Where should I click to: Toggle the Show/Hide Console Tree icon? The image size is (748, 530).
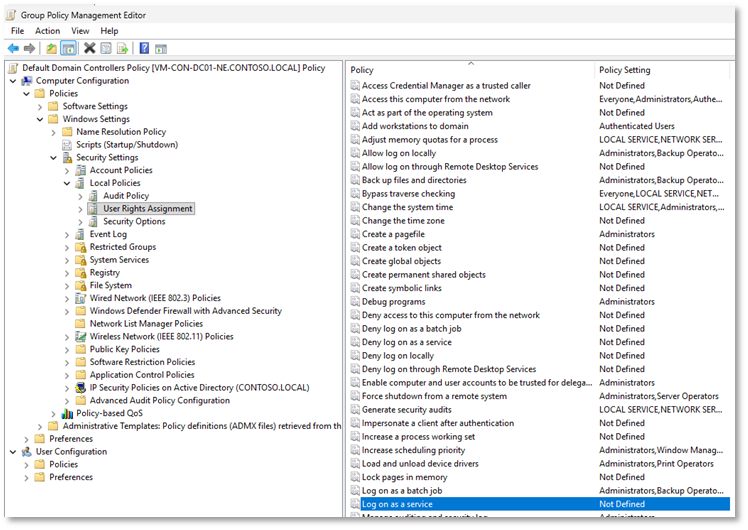(x=68, y=48)
